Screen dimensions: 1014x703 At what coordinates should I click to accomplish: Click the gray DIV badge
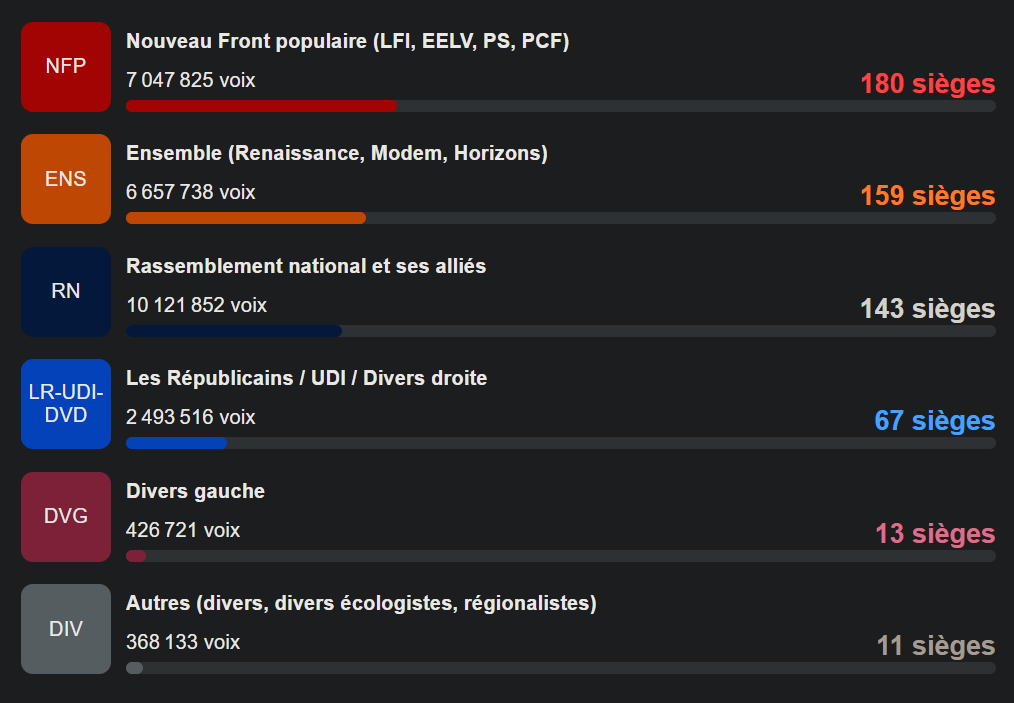[x=66, y=629]
